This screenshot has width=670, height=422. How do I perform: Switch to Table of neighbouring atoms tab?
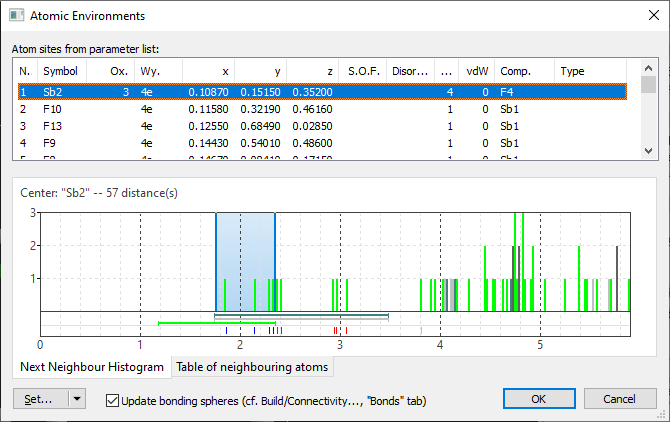pyautogui.click(x=252, y=367)
